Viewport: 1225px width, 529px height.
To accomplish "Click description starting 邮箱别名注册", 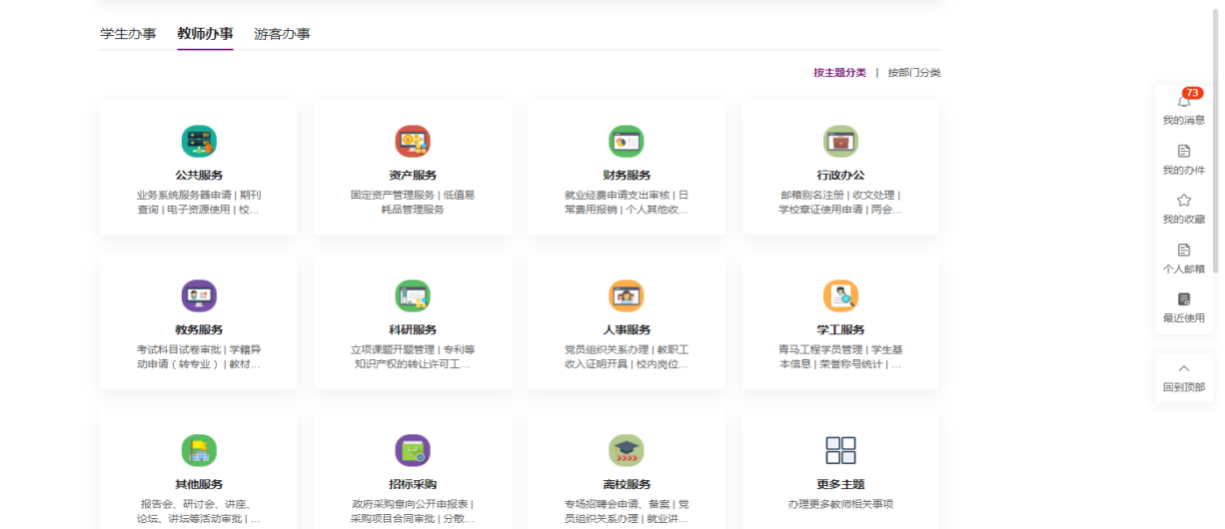I will click(x=840, y=203).
